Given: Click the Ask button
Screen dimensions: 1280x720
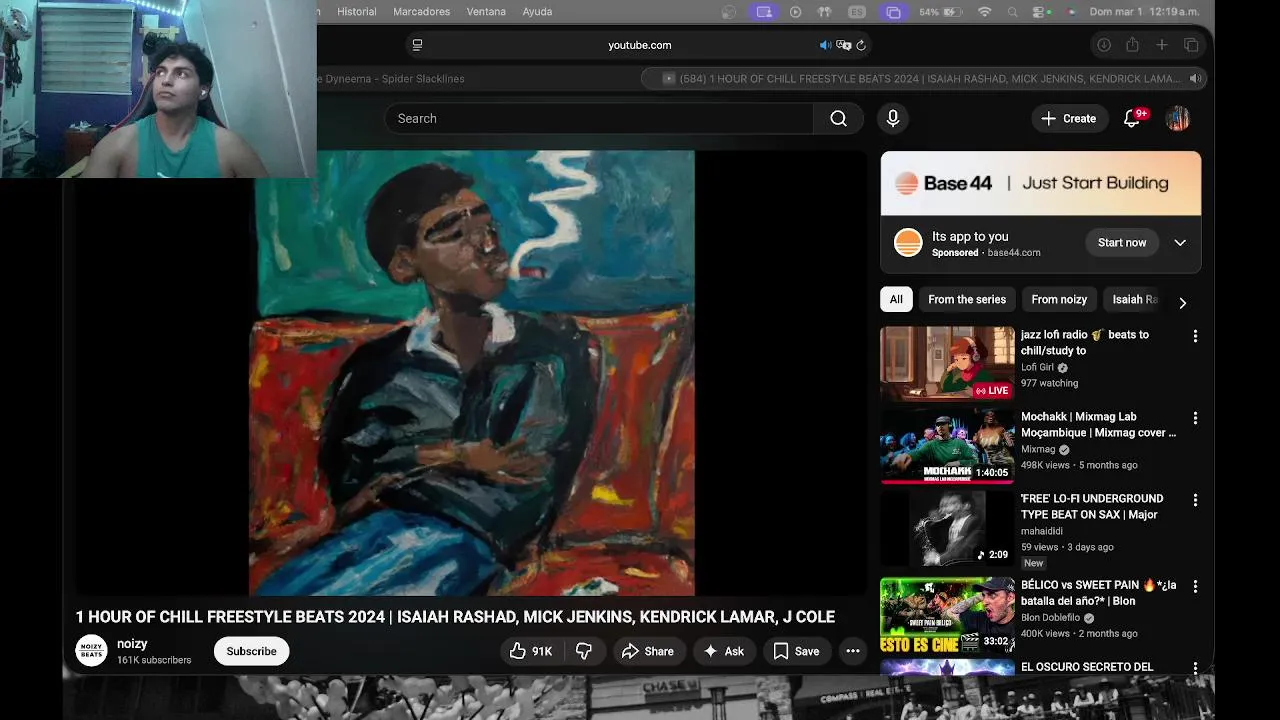Looking at the screenshot, I should coord(724,651).
